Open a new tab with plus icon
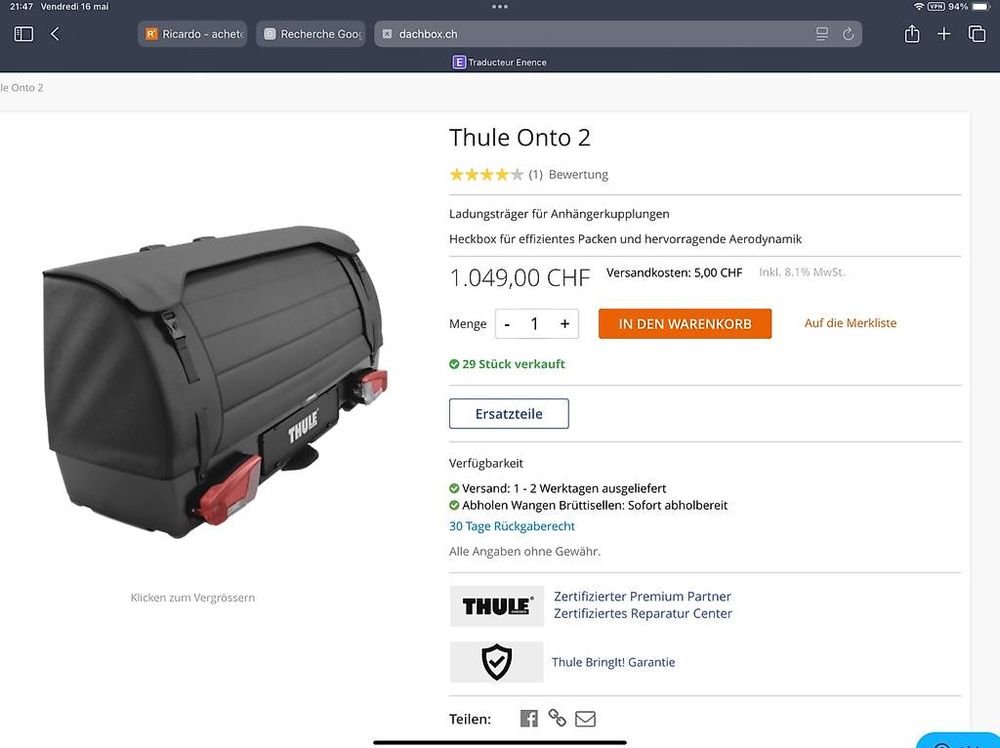 944,34
